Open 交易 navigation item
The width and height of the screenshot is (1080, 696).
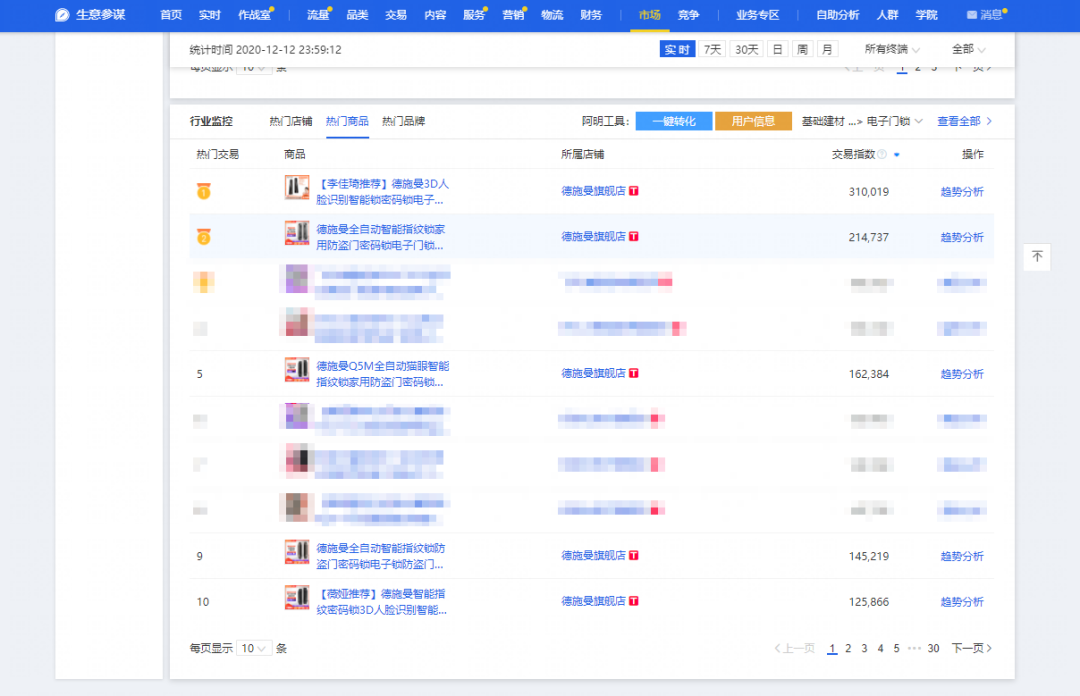[395, 15]
